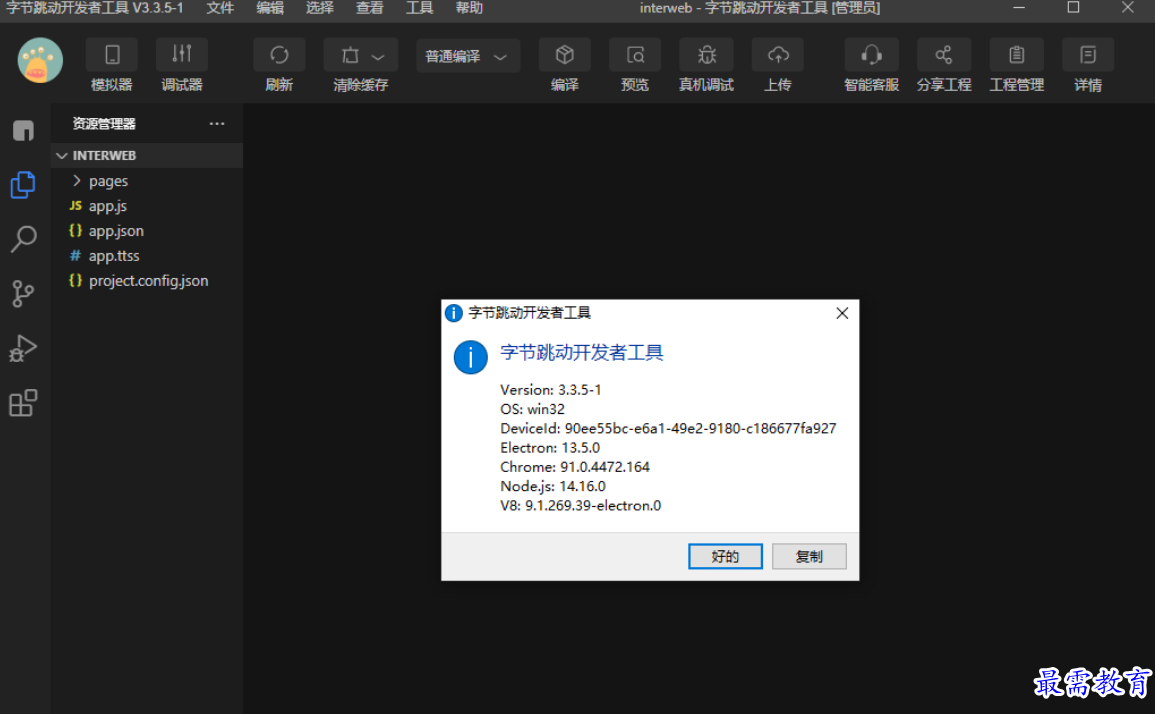Open the run and debug icon in the sidebar

(x=24, y=348)
